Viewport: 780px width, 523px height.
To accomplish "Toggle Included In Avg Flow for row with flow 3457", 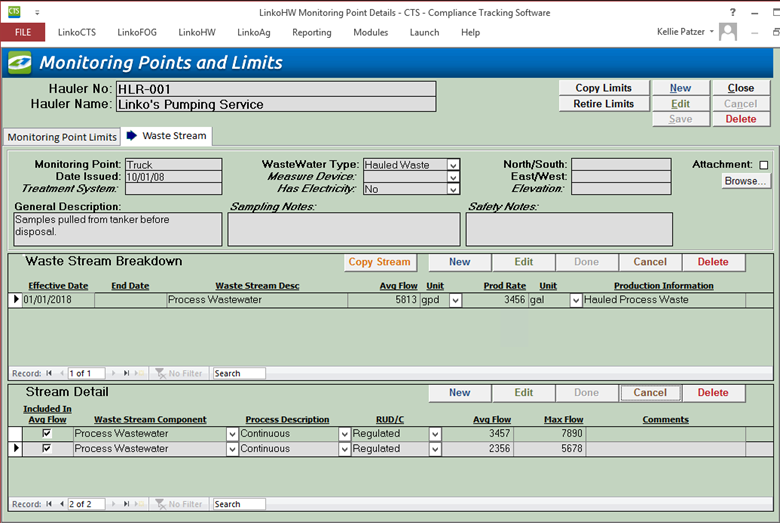I will 47,433.
